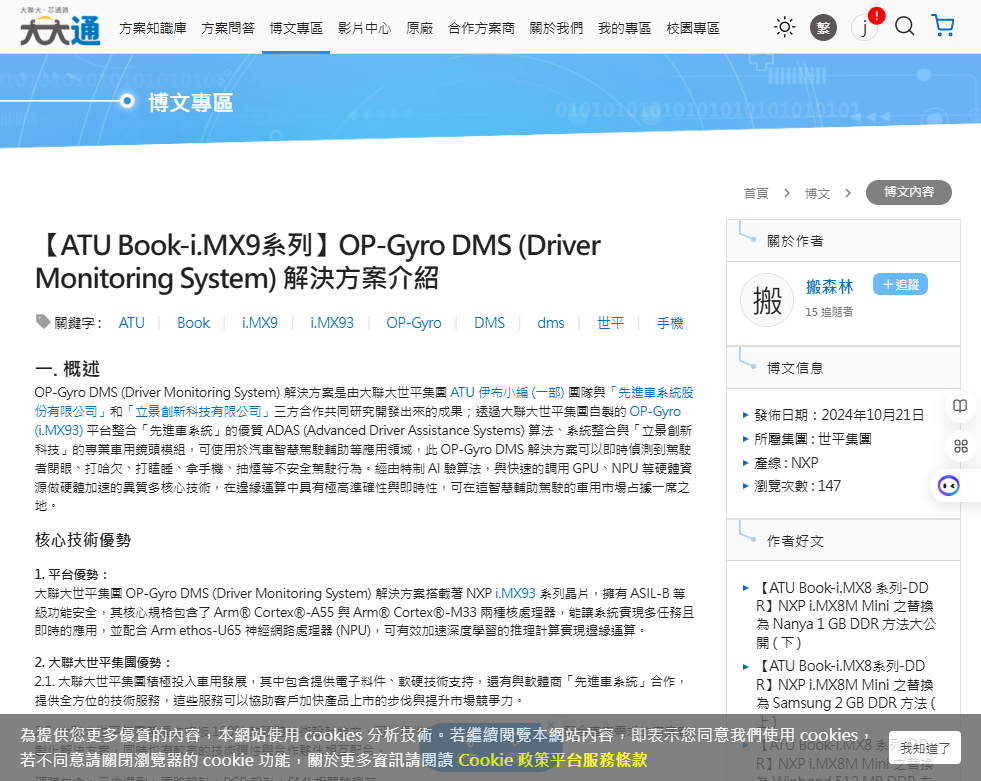Open 關於我們 menu
This screenshot has height=781, width=981.
click(556, 28)
